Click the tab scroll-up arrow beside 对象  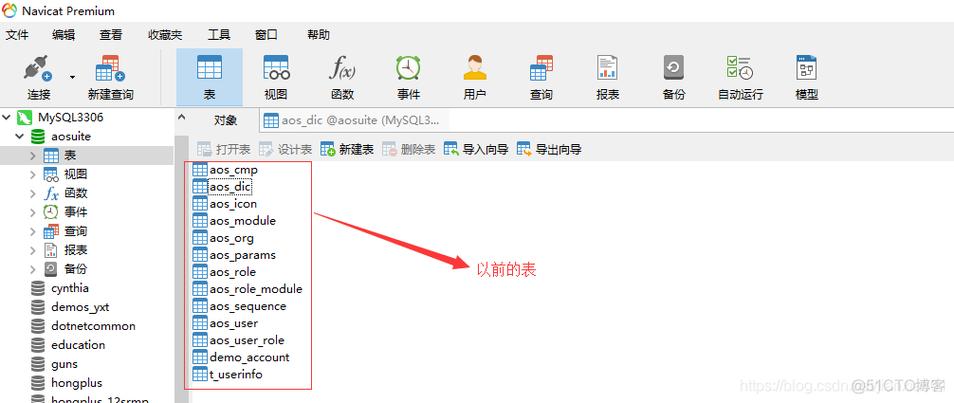[x=181, y=117]
